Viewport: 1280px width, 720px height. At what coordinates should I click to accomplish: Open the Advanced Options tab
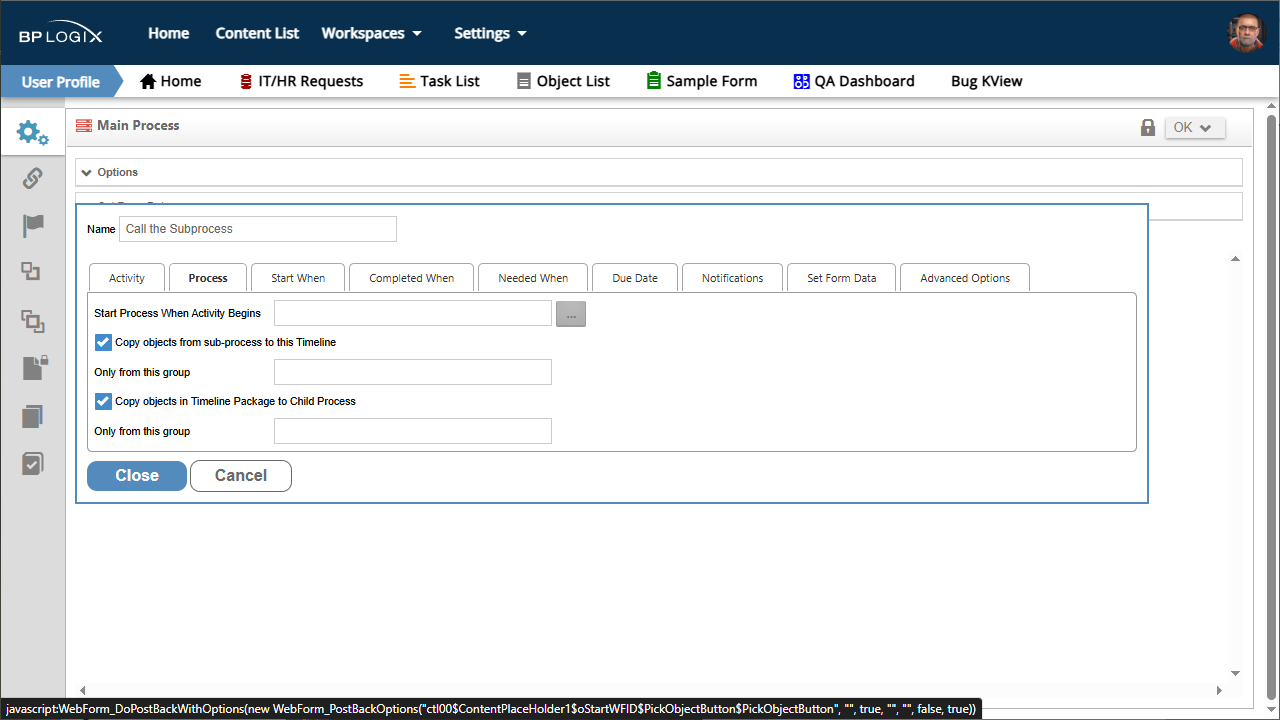click(965, 278)
